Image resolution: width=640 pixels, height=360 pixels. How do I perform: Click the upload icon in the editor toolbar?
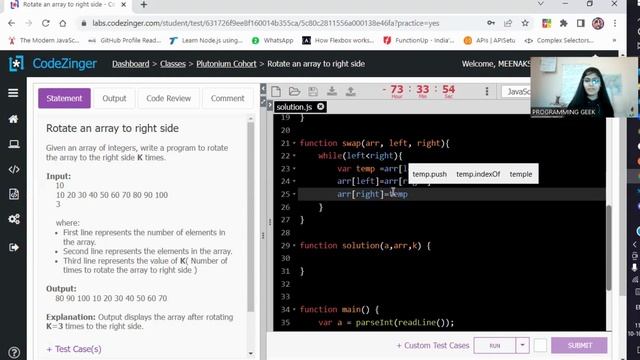click(351, 91)
